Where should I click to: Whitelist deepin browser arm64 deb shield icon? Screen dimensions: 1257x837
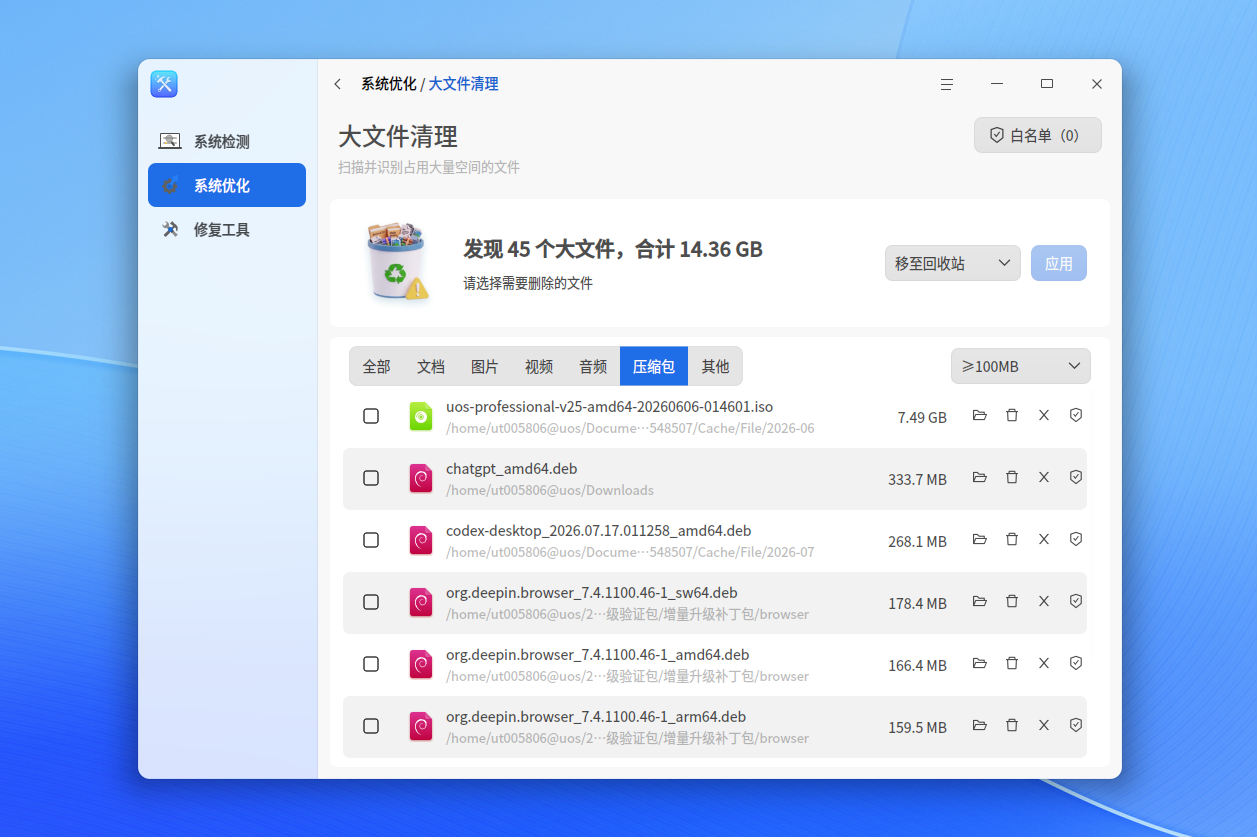(x=1076, y=725)
